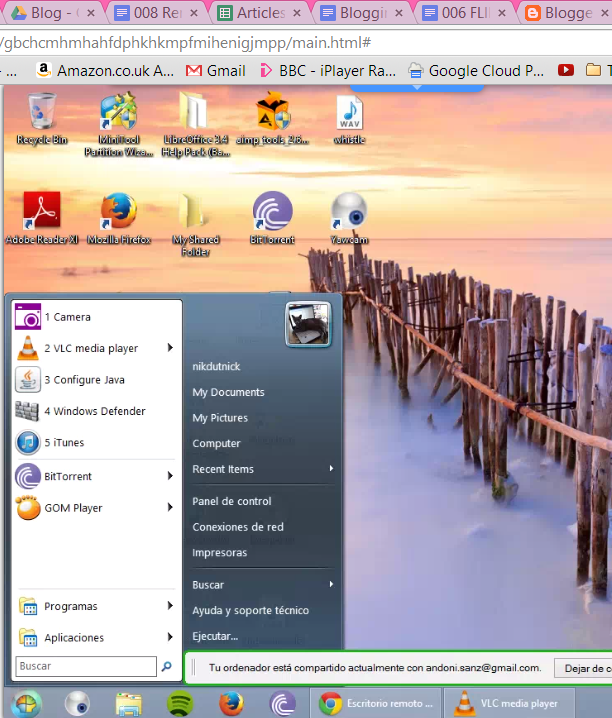Click the user account picture thumbnail
The height and width of the screenshot is (718, 612).
click(308, 324)
